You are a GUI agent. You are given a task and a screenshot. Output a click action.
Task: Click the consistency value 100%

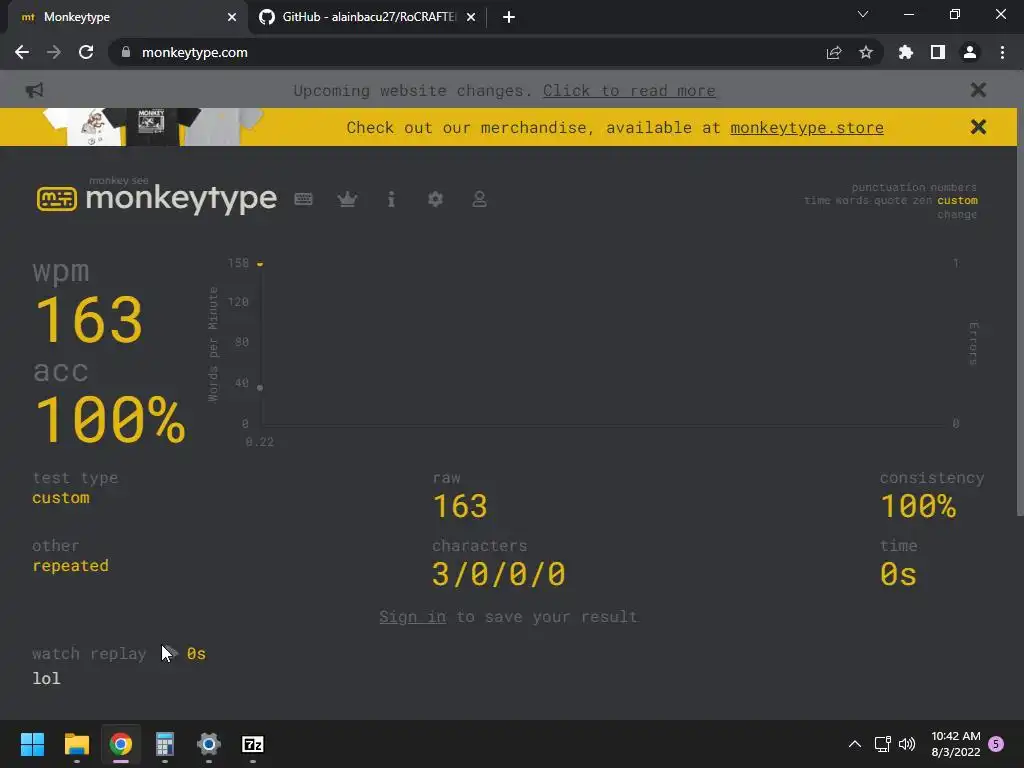(x=918, y=506)
